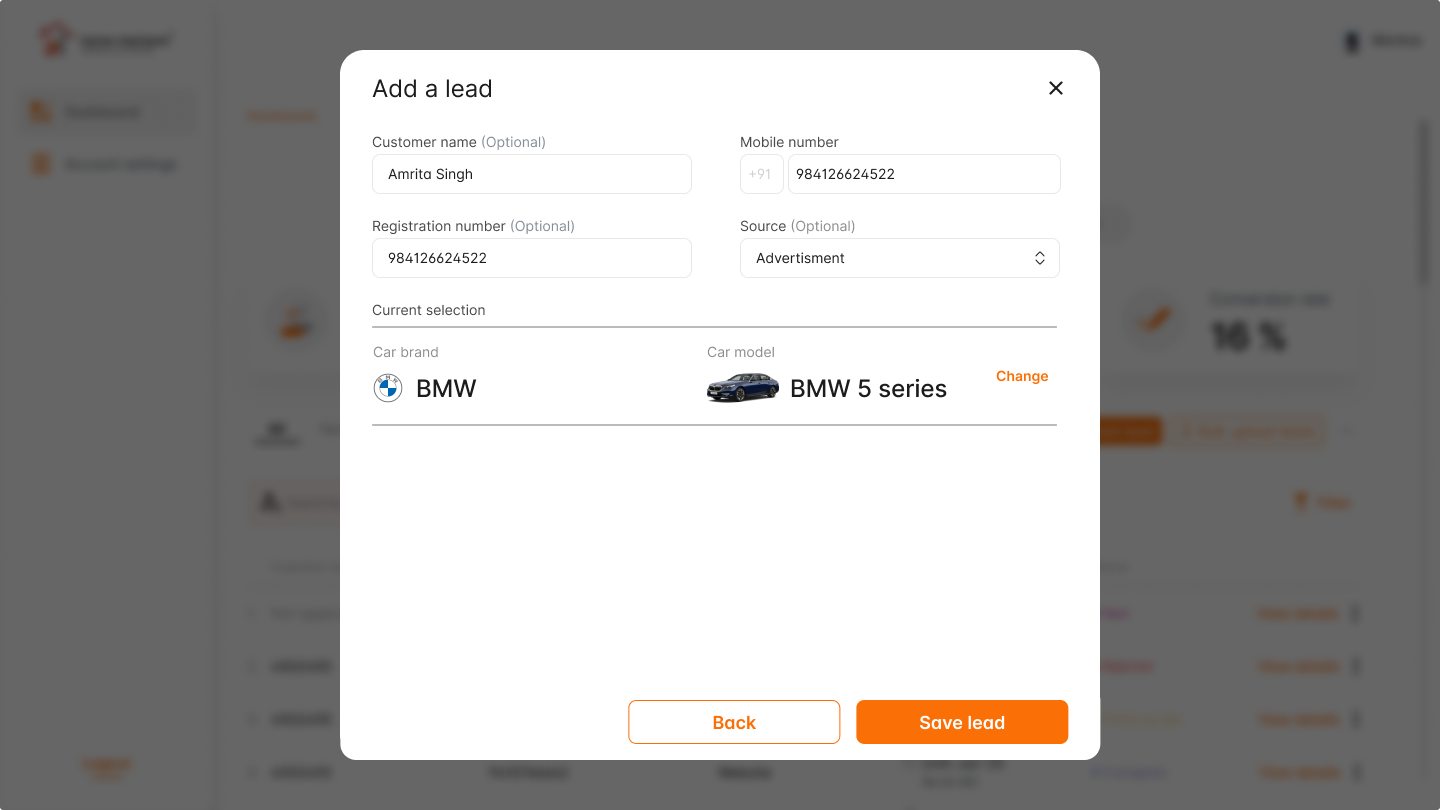Click the page's vertical scrollbar

click(x=1425, y=200)
